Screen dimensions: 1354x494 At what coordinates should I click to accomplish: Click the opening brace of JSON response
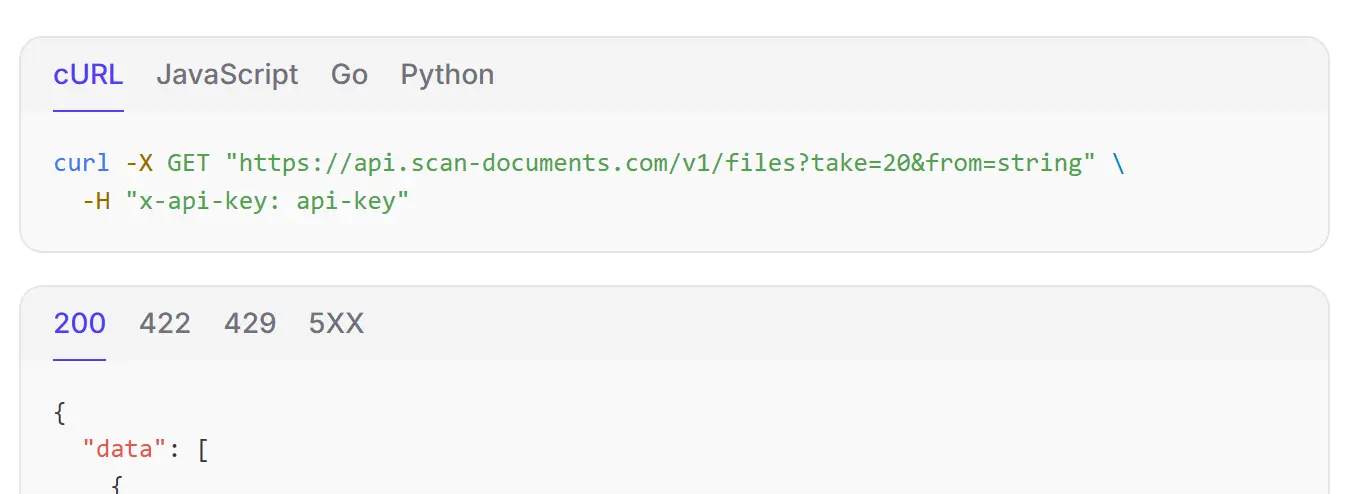61,411
